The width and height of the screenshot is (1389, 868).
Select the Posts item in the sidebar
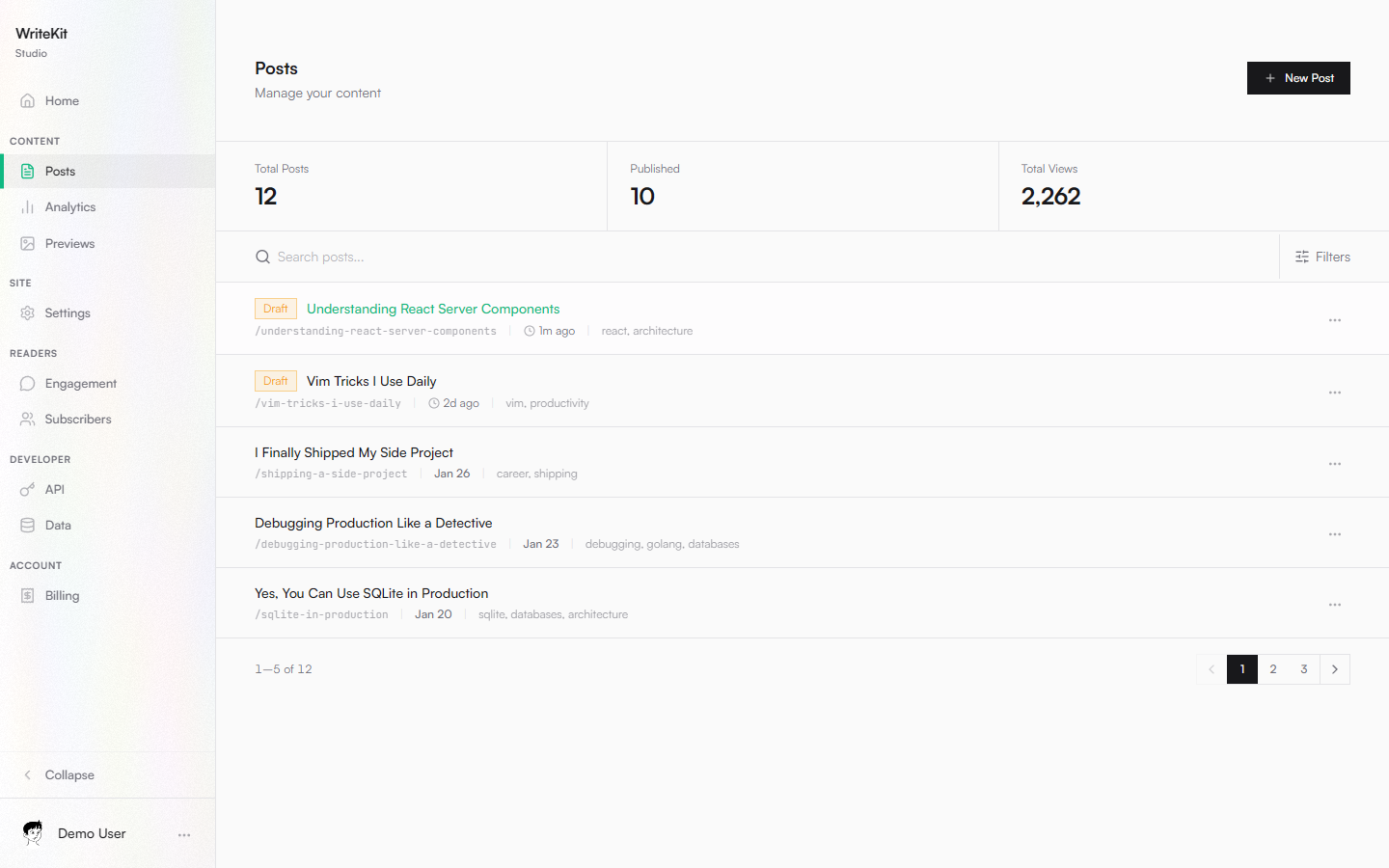pos(61,171)
